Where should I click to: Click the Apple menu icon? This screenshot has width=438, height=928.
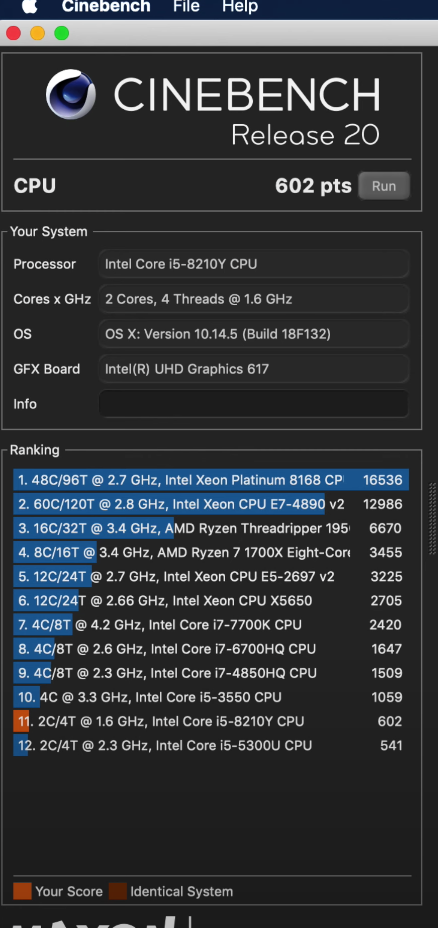point(29,7)
